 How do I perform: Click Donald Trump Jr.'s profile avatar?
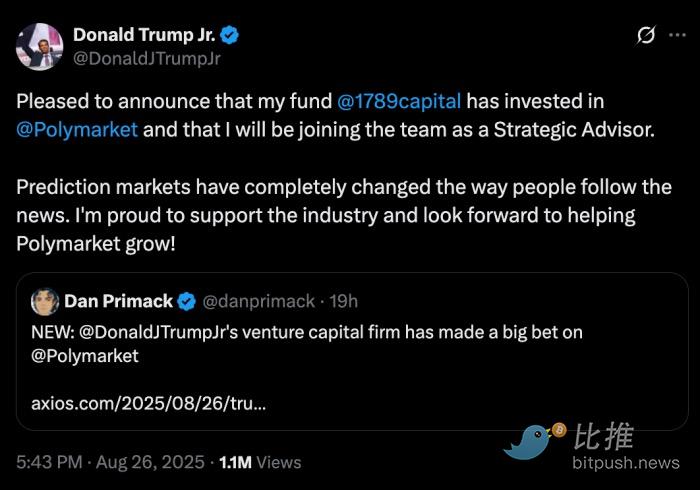pyautogui.click(x=39, y=46)
